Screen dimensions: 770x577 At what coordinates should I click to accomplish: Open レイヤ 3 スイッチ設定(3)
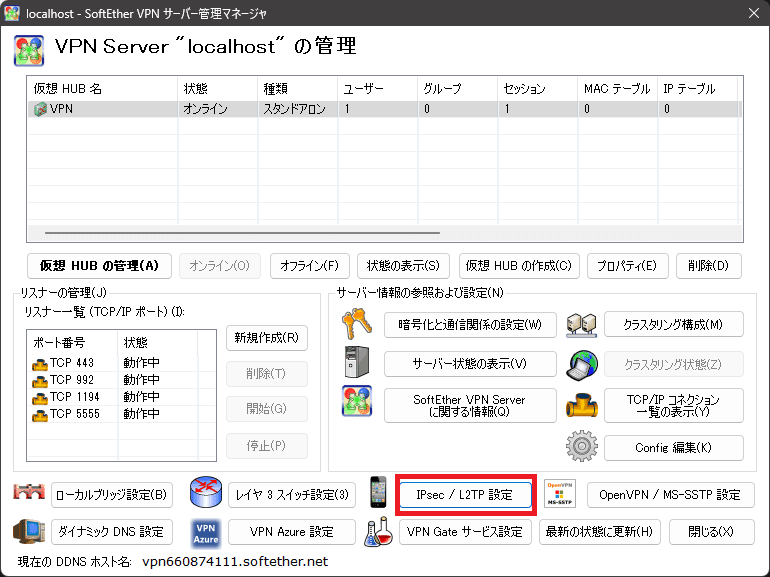pyautogui.click(x=292, y=495)
